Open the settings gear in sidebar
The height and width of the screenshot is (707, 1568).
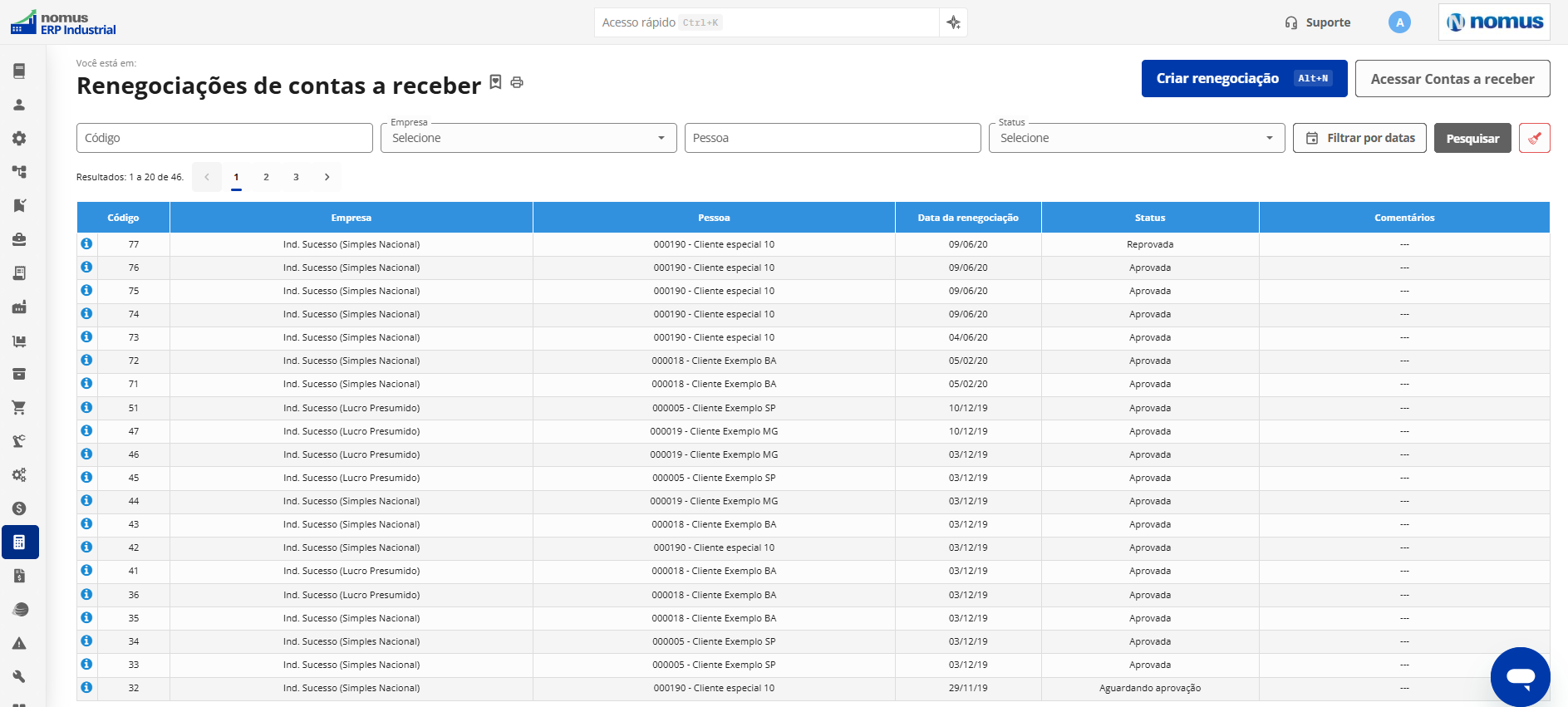click(x=19, y=139)
